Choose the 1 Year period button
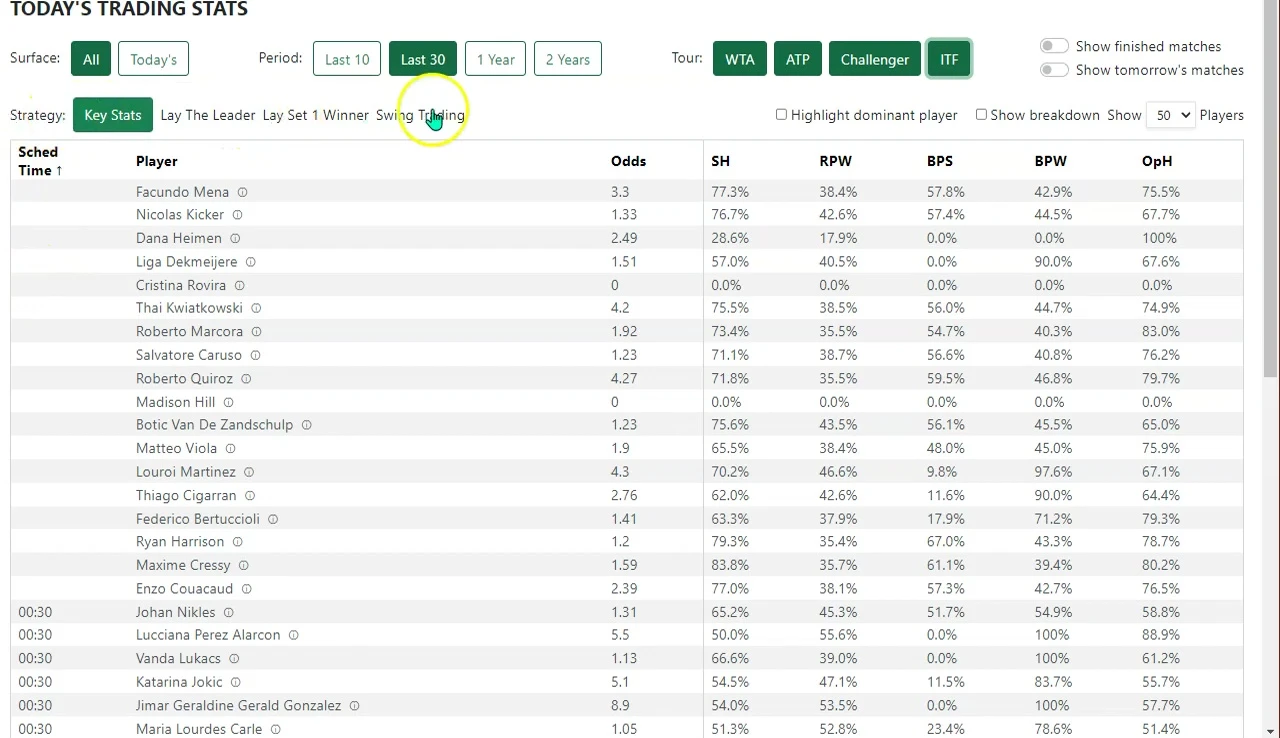 pos(496,59)
